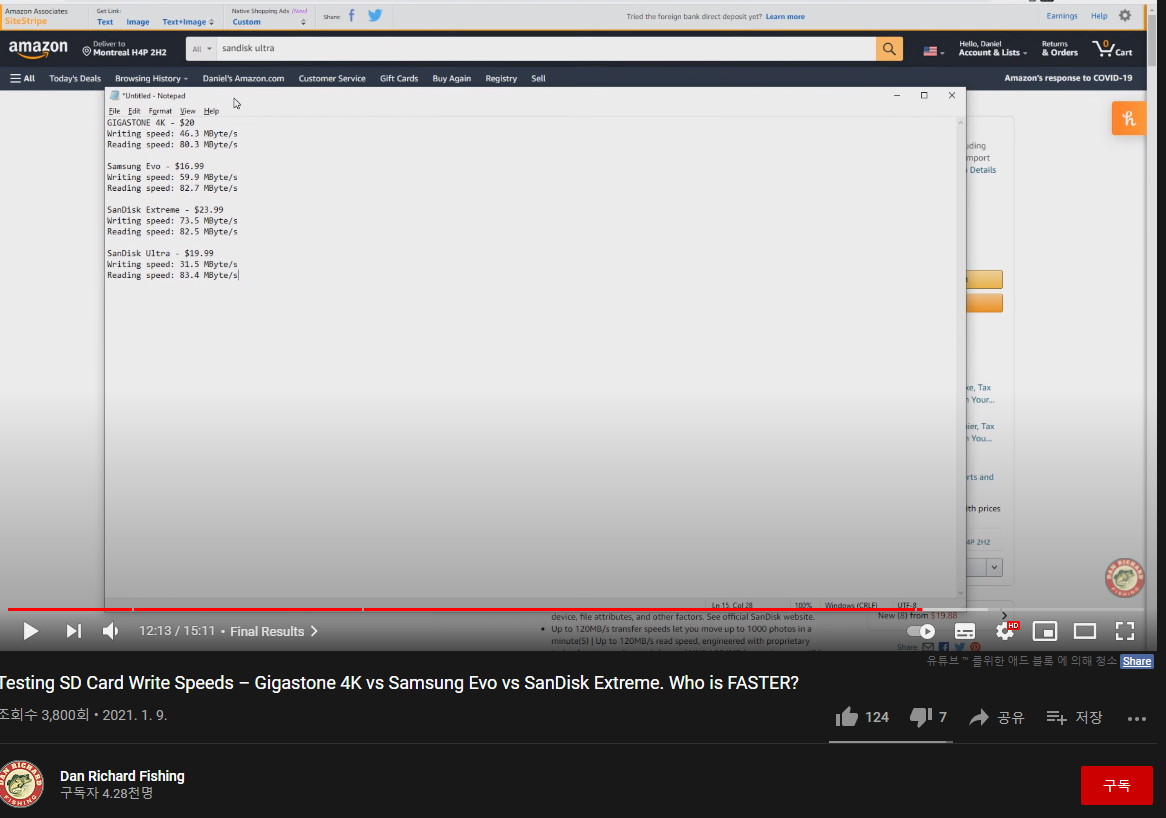Open Sell page
Screen dimensions: 1166x818
click(538, 78)
